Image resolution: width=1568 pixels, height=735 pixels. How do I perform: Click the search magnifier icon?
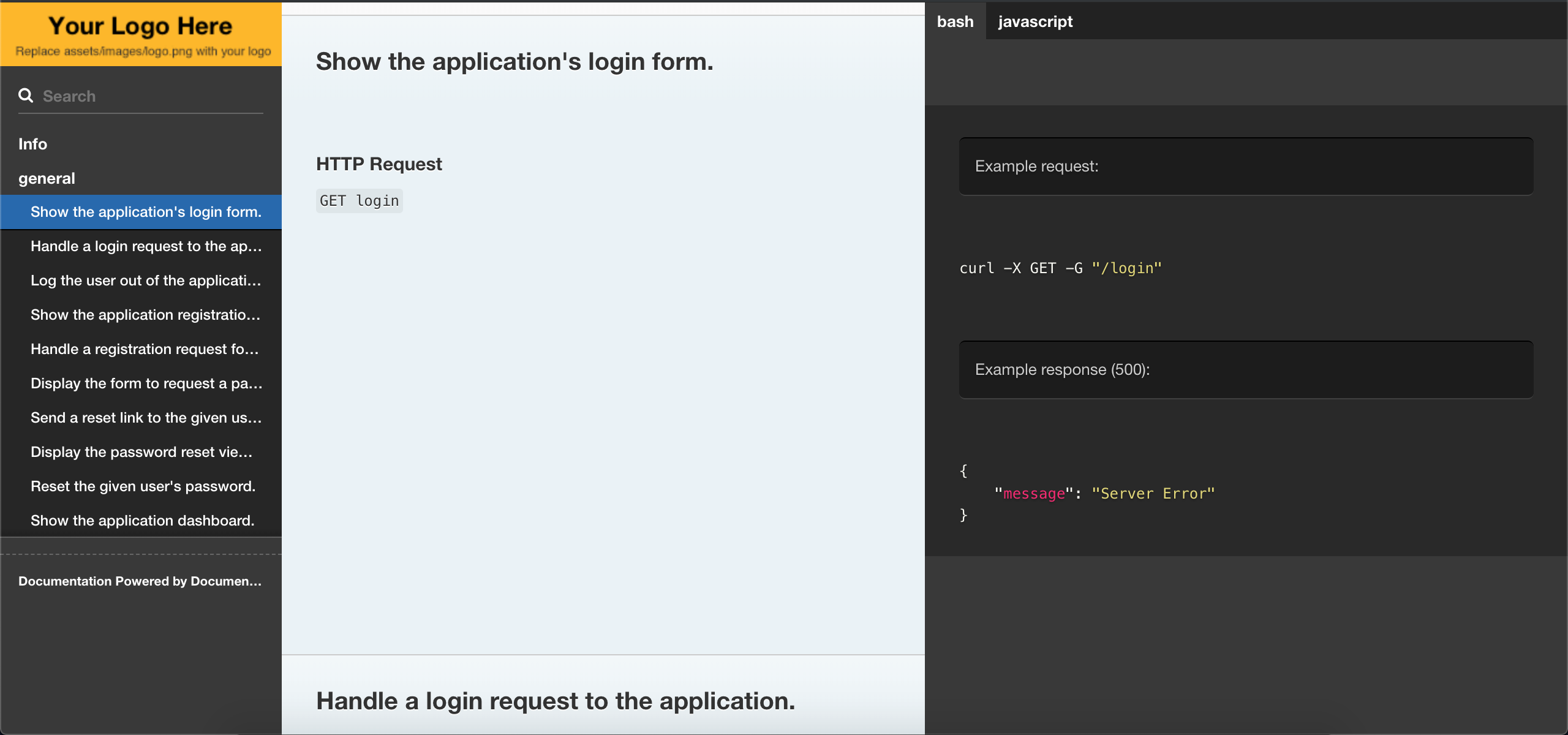point(26,96)
